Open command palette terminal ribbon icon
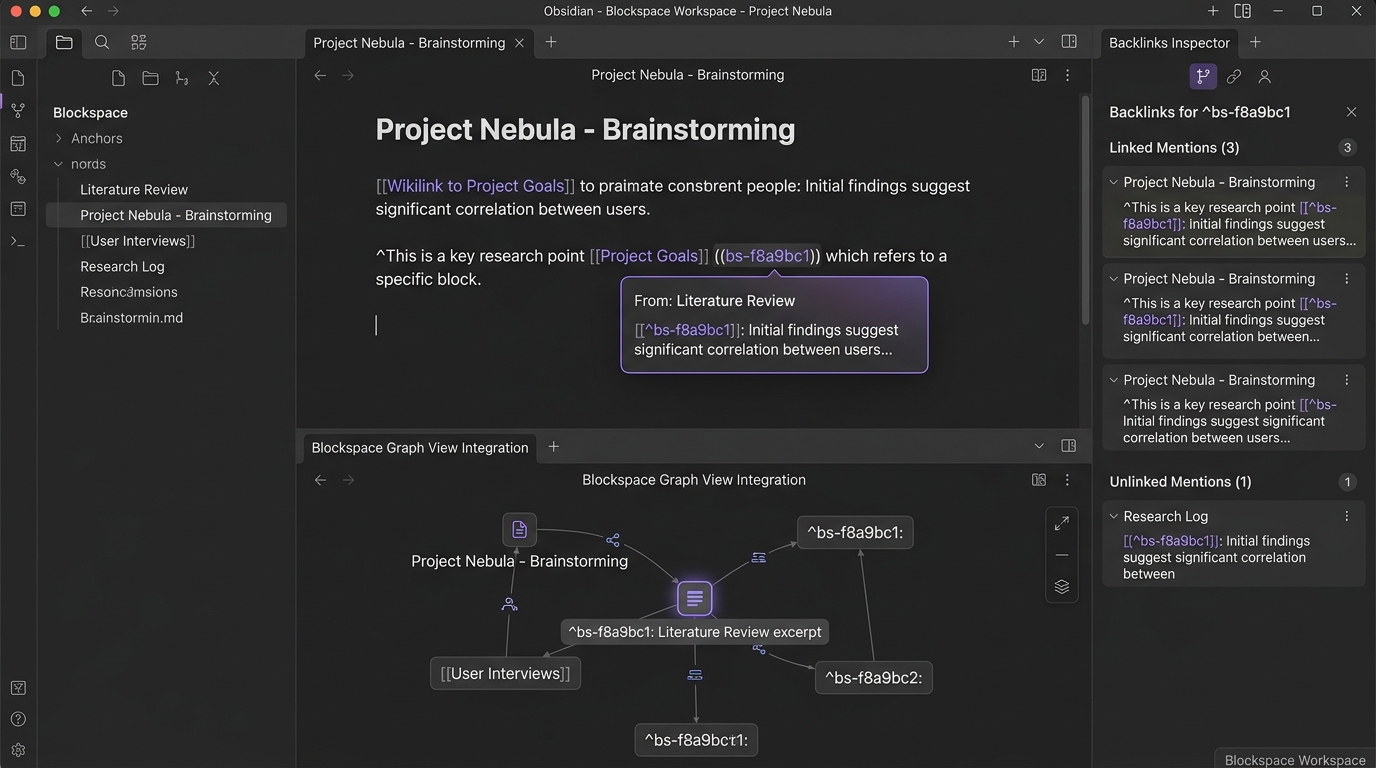Screen dimensions: 1376x768 coord(18,241)
